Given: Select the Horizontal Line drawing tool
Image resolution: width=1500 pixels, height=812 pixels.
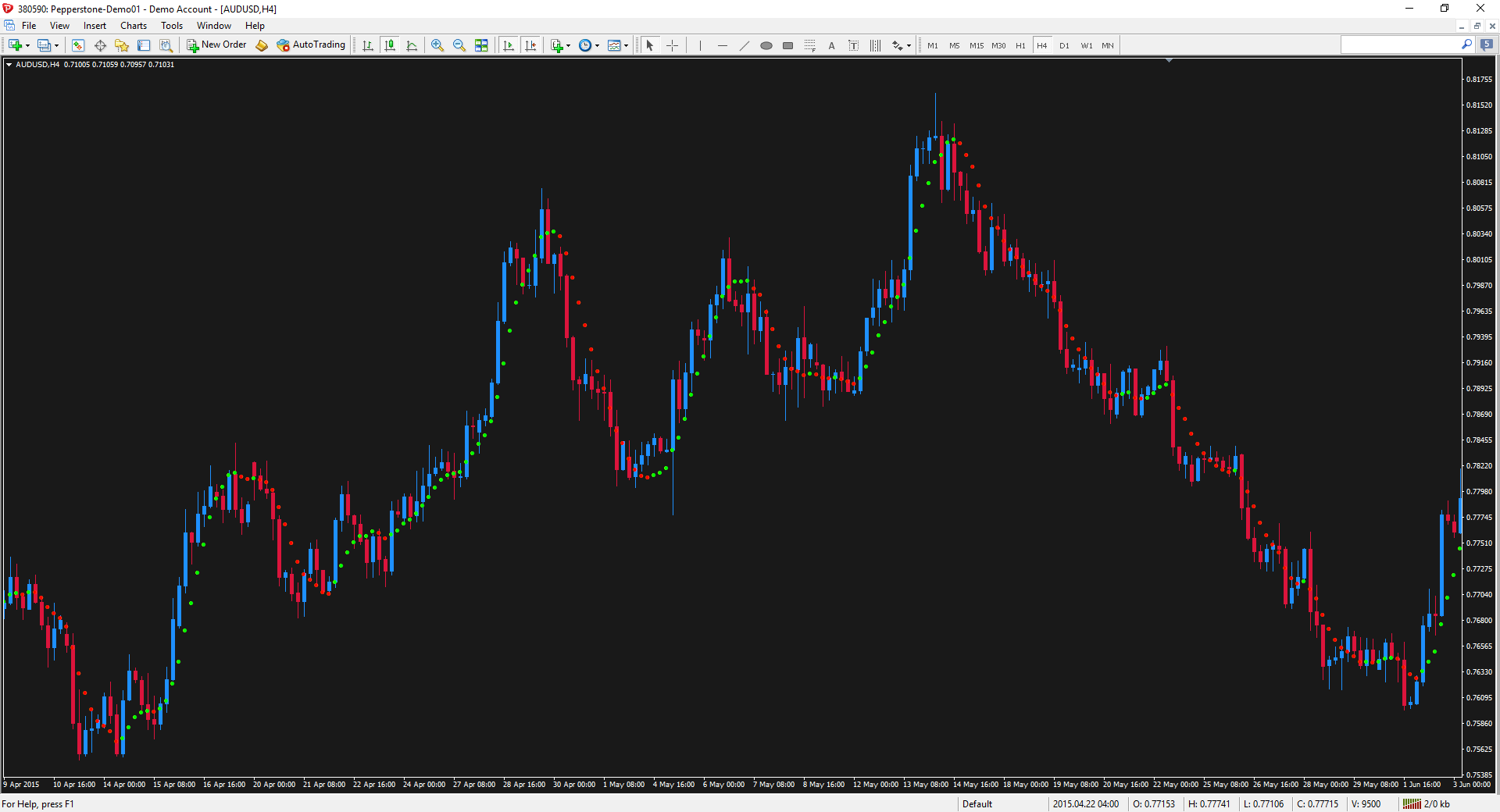Looking at the screenshot, I should pos(722,45).
